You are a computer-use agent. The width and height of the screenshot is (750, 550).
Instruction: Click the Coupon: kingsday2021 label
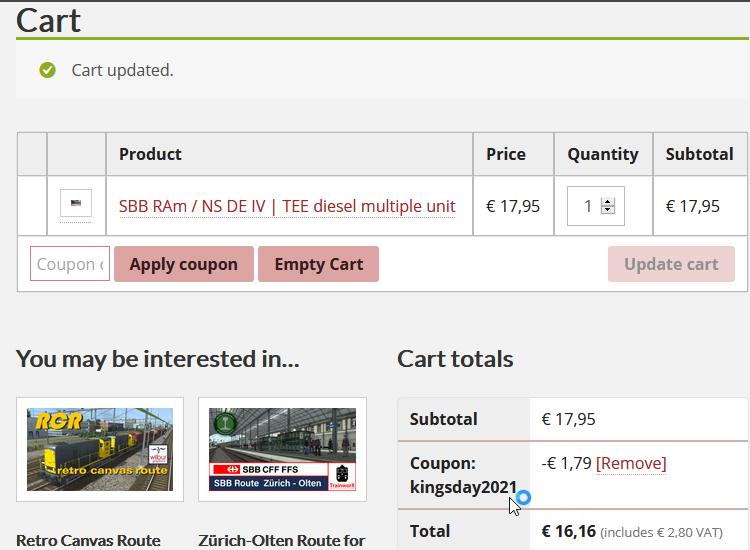tap(463, 475)
